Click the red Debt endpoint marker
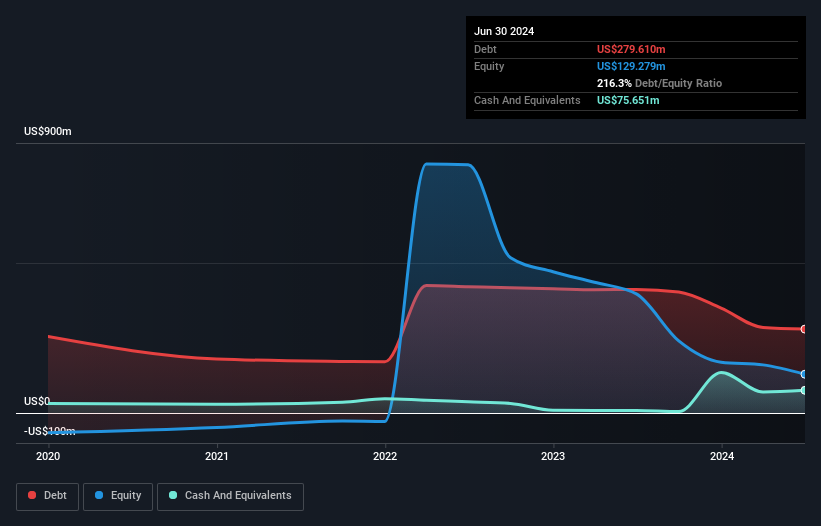The height and width of the screenshot is (526, 821). (x=804, y=329)
